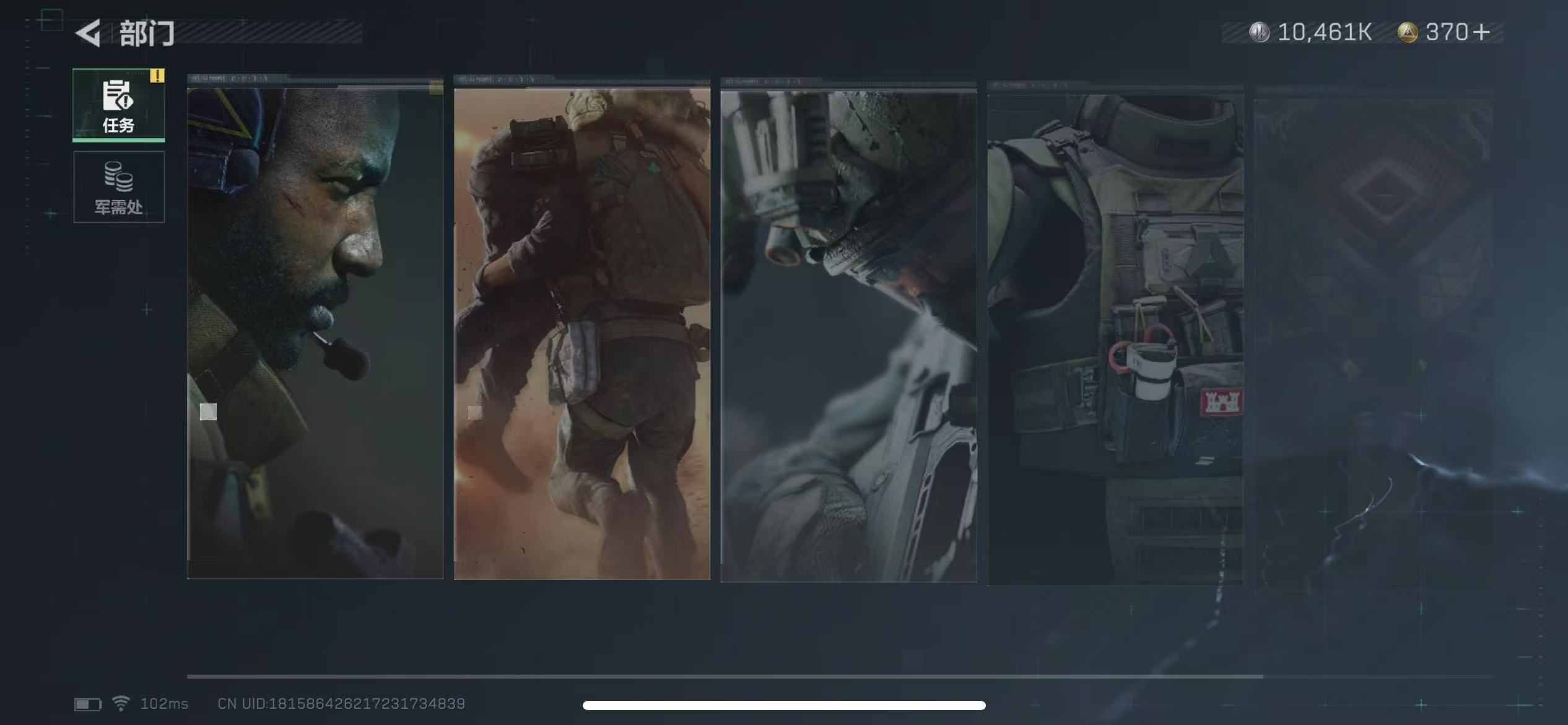1568x725 pixels.
Task: Tap the gold triangle currency icon
Action: 1408,32
